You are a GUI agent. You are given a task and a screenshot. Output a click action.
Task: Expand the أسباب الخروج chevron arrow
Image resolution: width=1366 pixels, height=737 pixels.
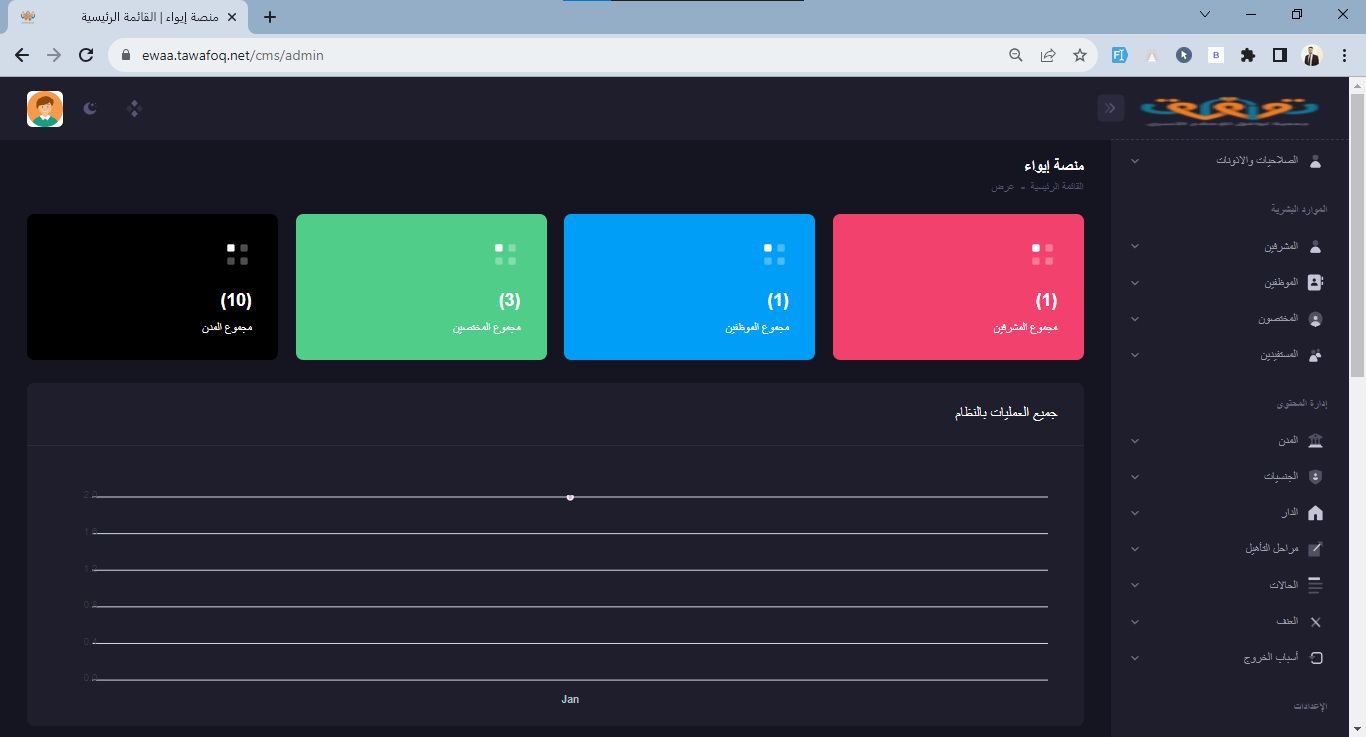(1134, 658)
